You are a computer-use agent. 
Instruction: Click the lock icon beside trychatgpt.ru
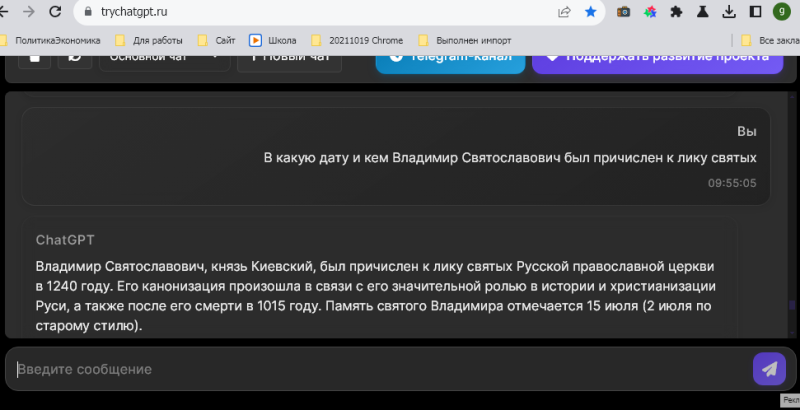[88, 12]
